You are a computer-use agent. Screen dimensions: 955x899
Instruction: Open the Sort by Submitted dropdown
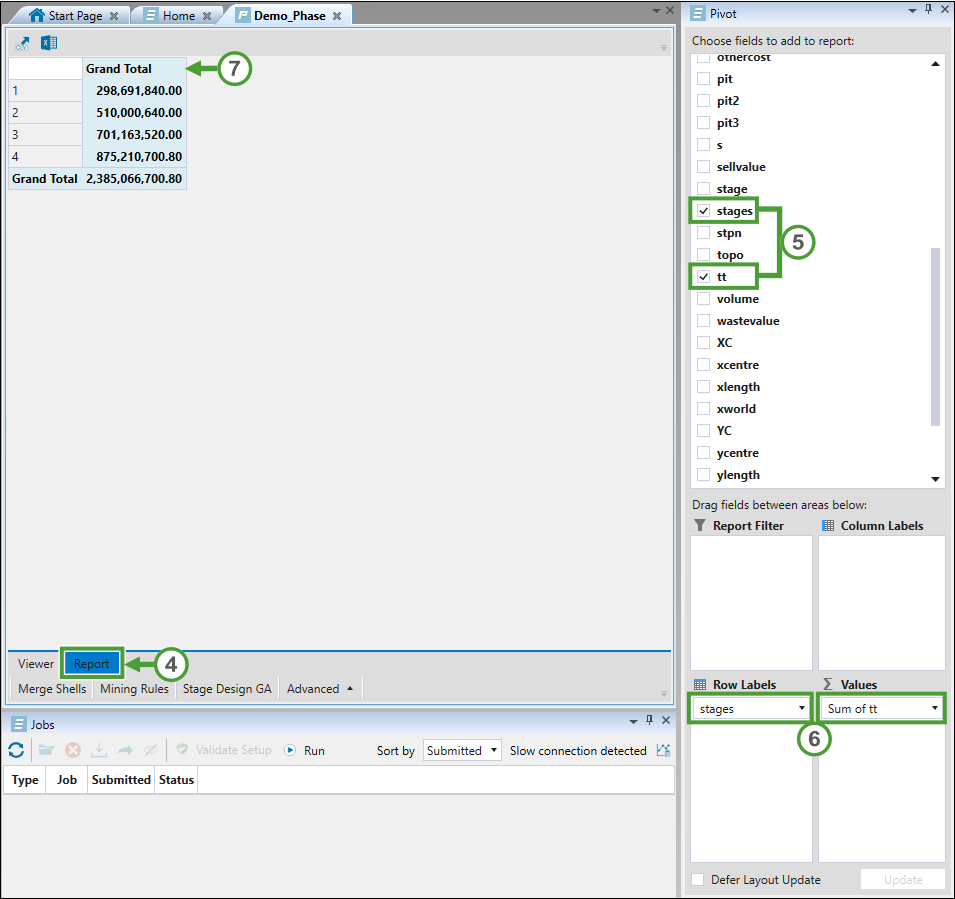tap(494, 751)
